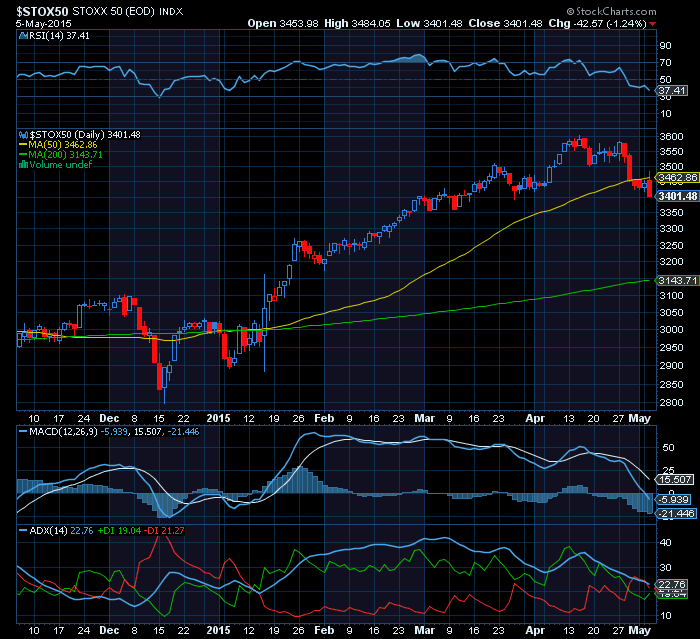The height and width of the screenshot is (639, 700).
Task: Click the Dec label on the date axis below the ADX panel
Action: click(109, 631)
